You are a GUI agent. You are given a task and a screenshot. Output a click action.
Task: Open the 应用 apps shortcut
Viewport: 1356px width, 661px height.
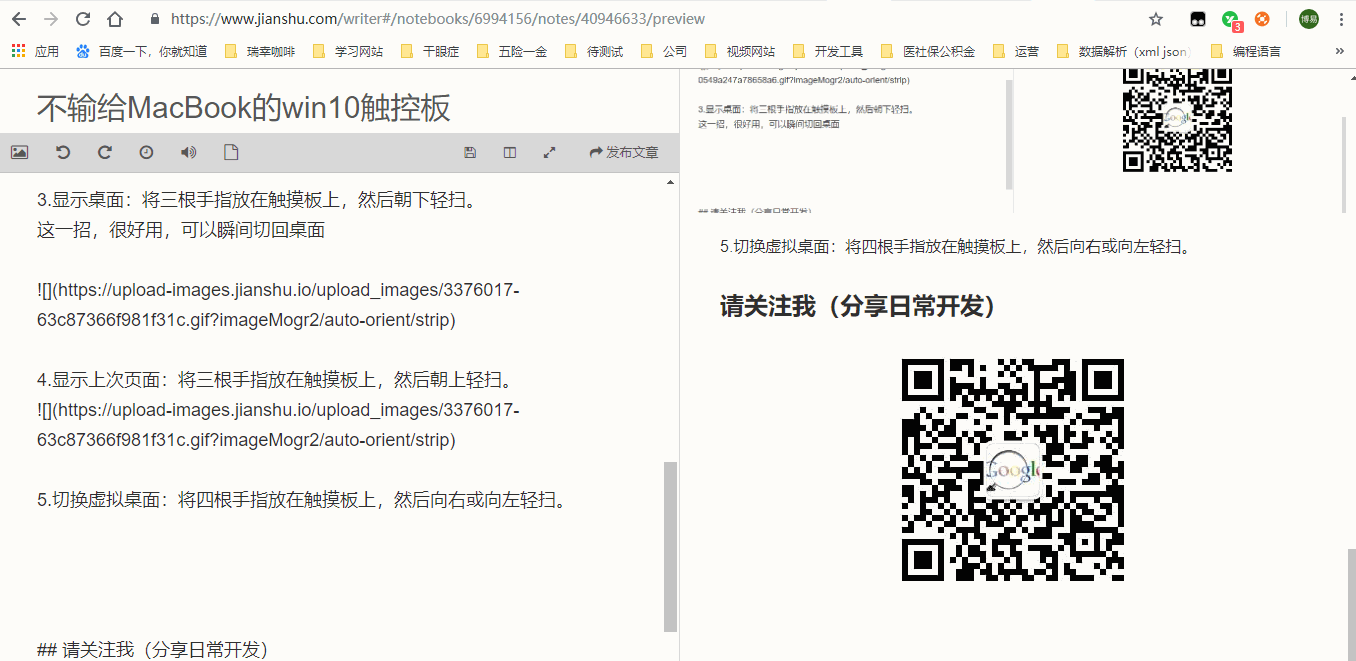coord(35,51)
